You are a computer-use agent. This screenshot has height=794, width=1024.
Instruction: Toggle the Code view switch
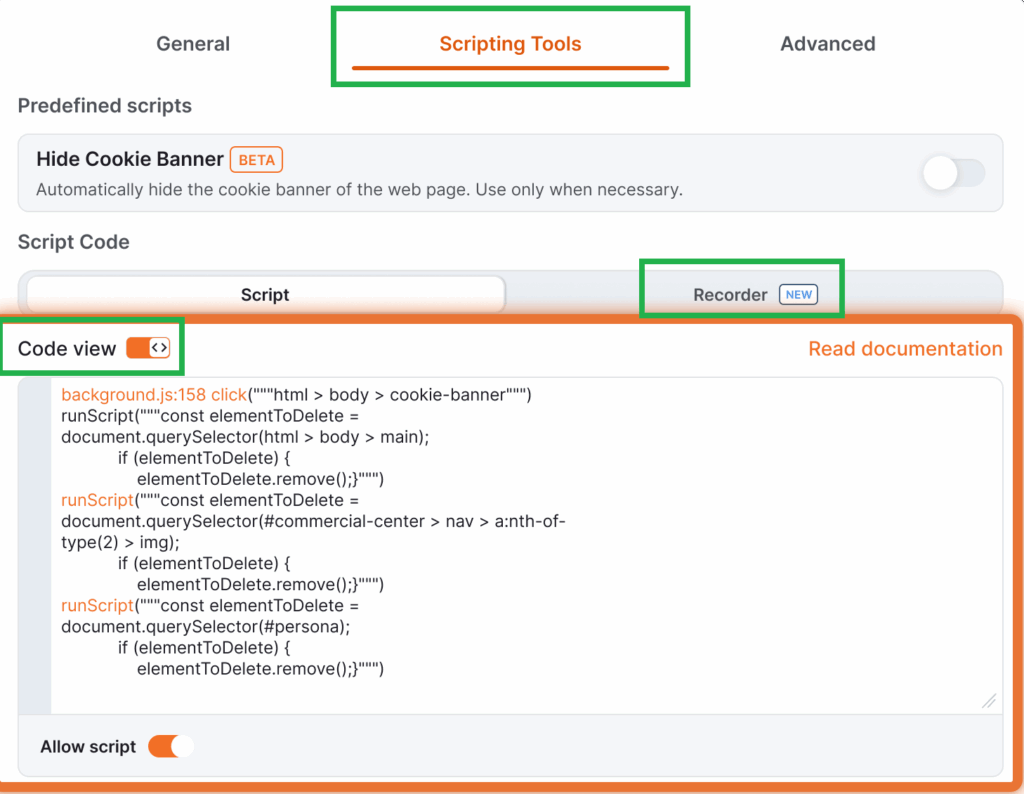[x=148, y=348]
